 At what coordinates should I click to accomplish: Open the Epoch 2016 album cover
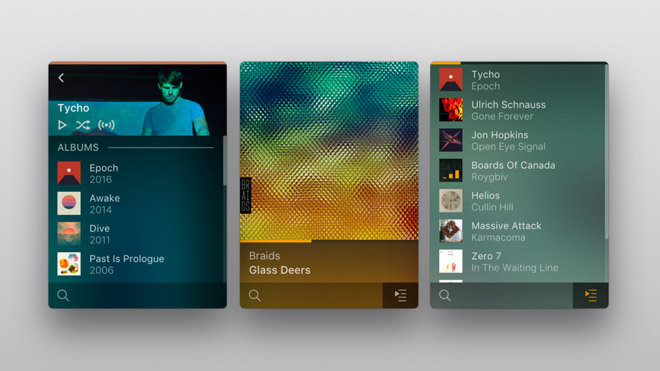69,173
